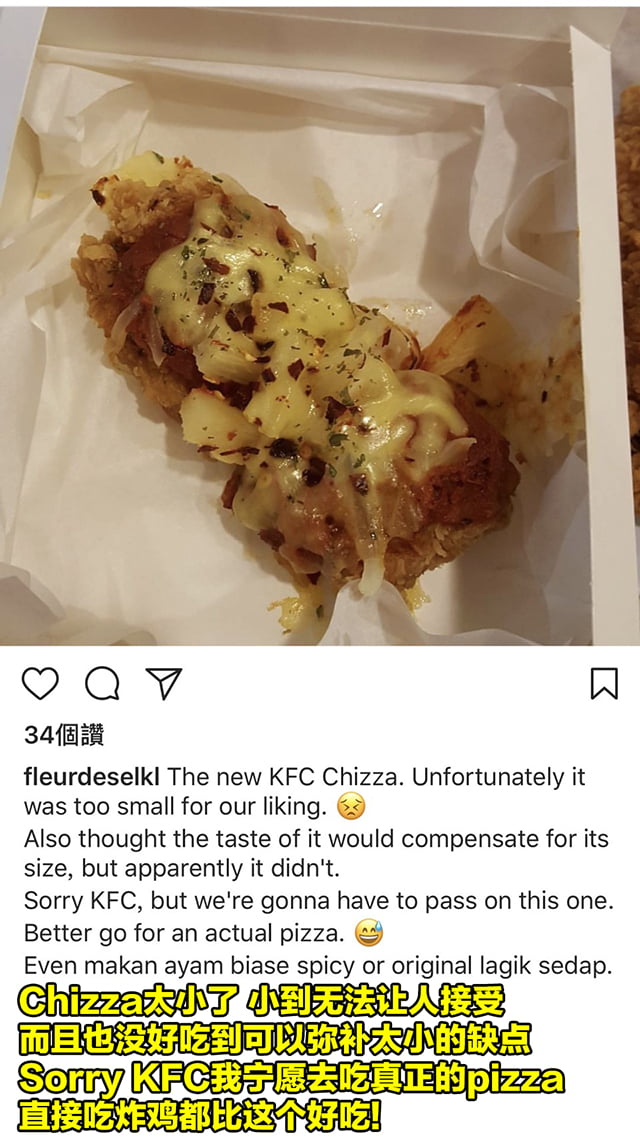Like the post with the heart icon
This screenshot has height=1146, width=640.
click(40, 684)
